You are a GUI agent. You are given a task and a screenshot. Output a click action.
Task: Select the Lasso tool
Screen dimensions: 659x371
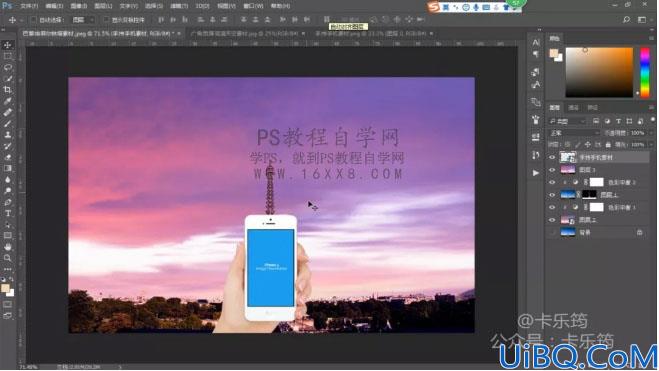(x=8, y=67)
